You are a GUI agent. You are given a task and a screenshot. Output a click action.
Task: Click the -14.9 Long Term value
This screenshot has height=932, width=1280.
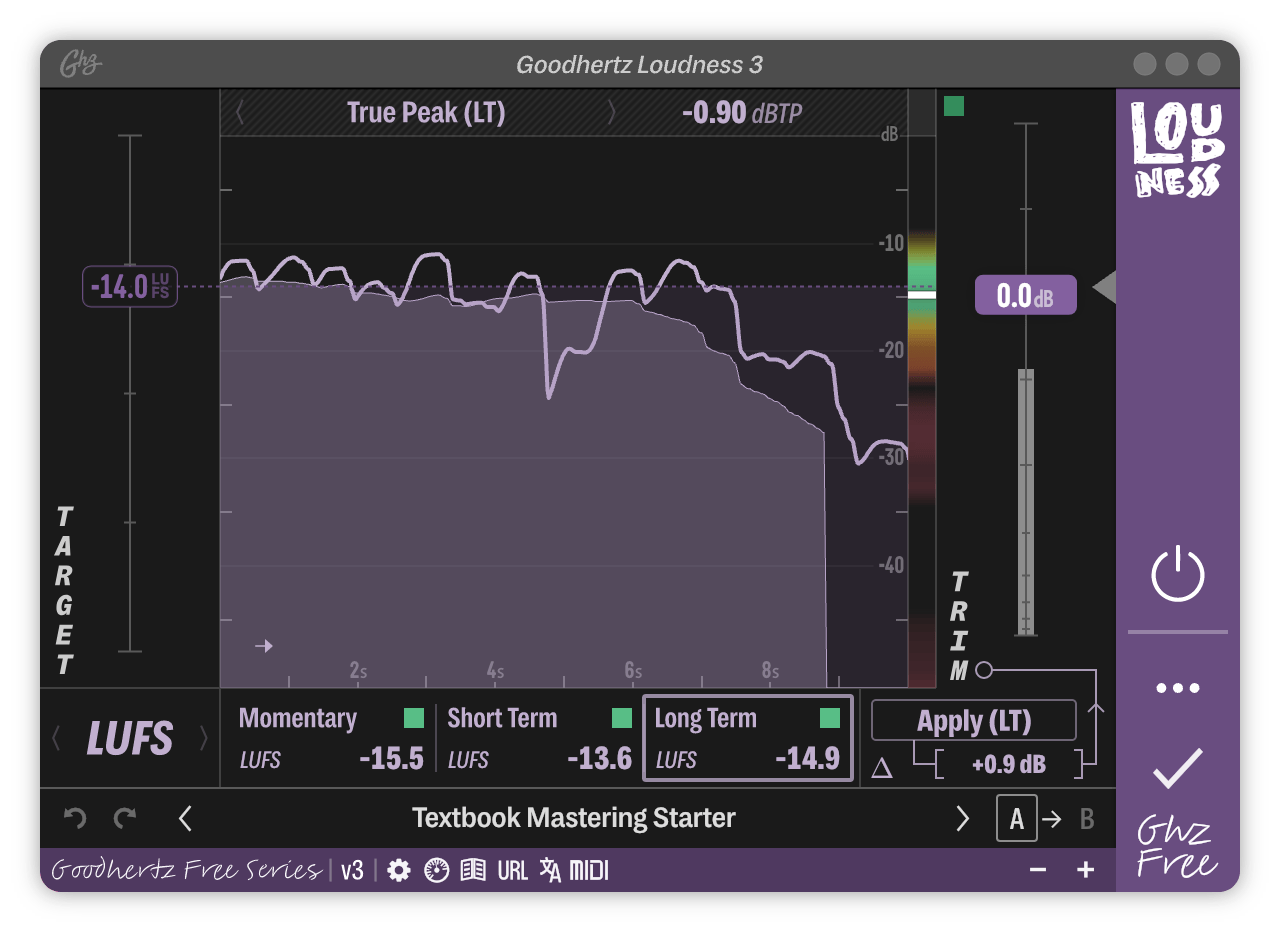807,759
